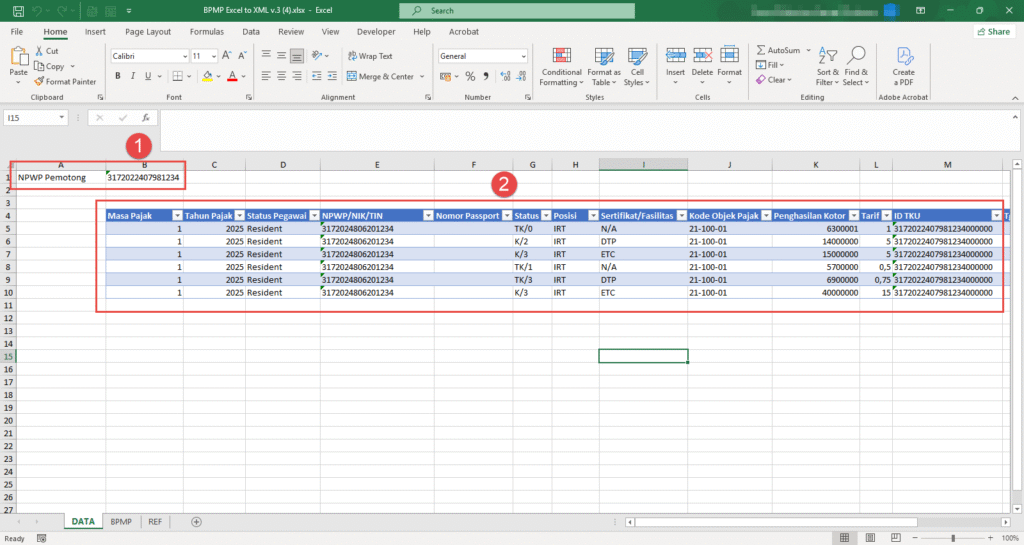Click the Merge & Center button
1024x545 pixels.
coord(379,76)
